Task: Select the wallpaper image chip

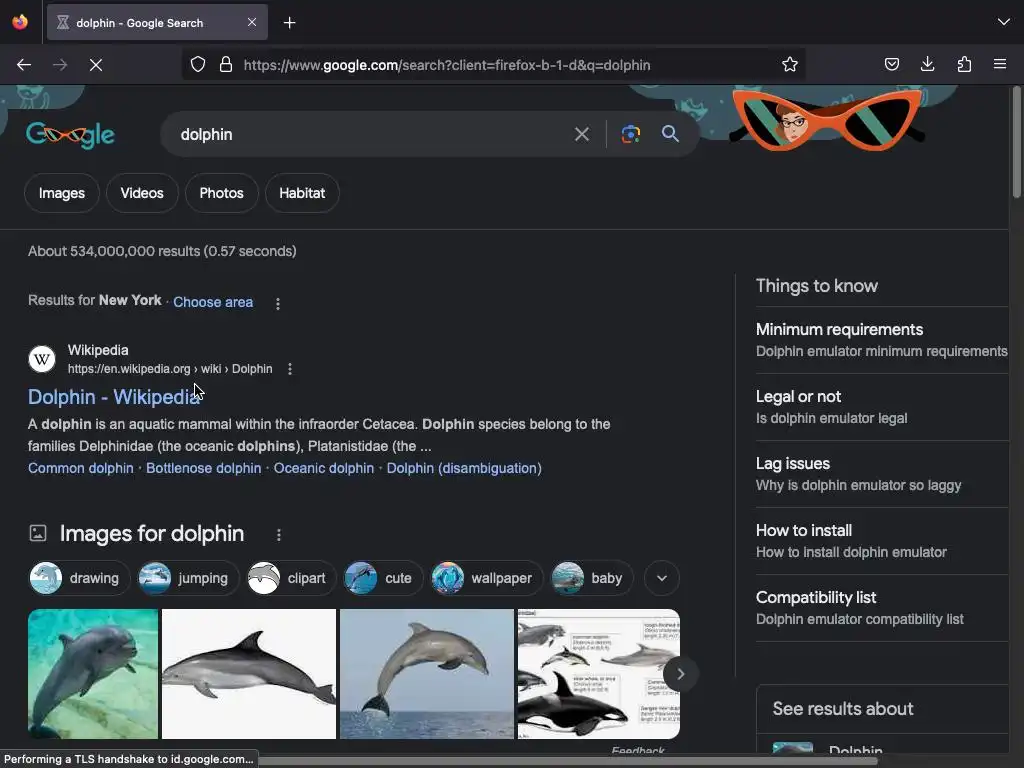Action: [486, 578]
